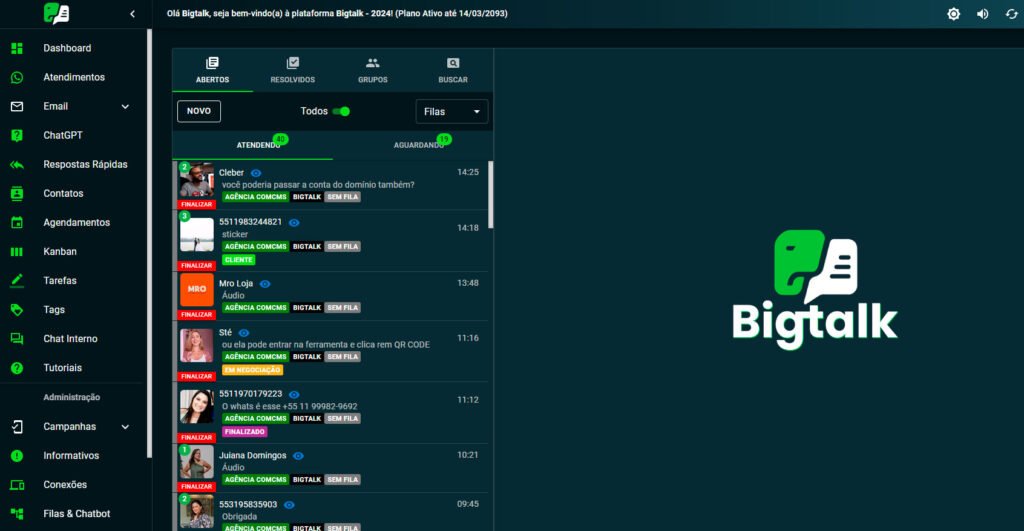The image size is (1024, 531).
Task: Expand the Campanhas submenu chevron
Action: [x=125, y=427]
